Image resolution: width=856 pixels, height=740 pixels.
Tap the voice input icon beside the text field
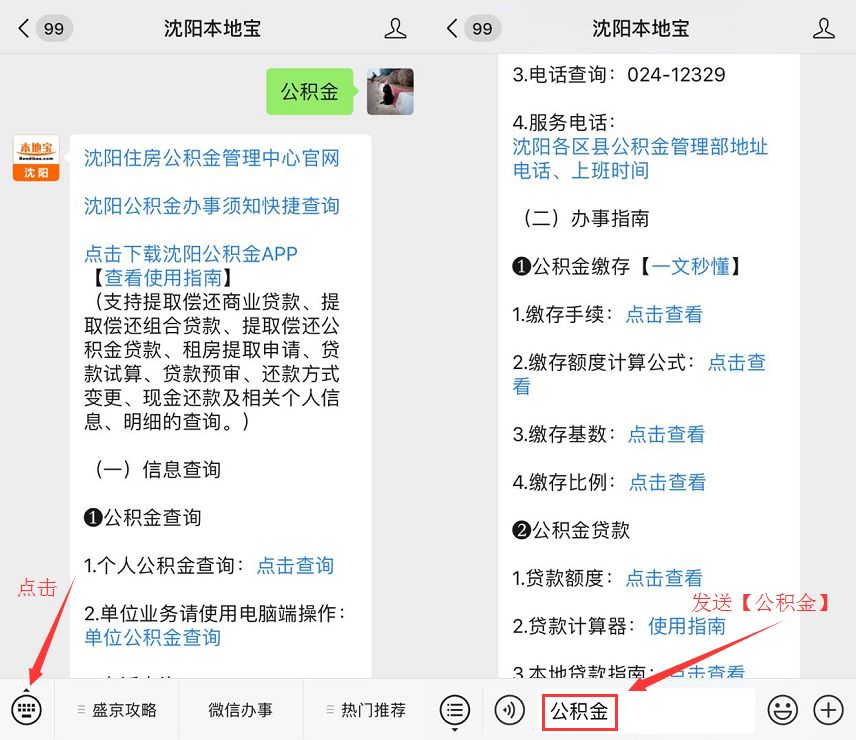click(509, 710)
